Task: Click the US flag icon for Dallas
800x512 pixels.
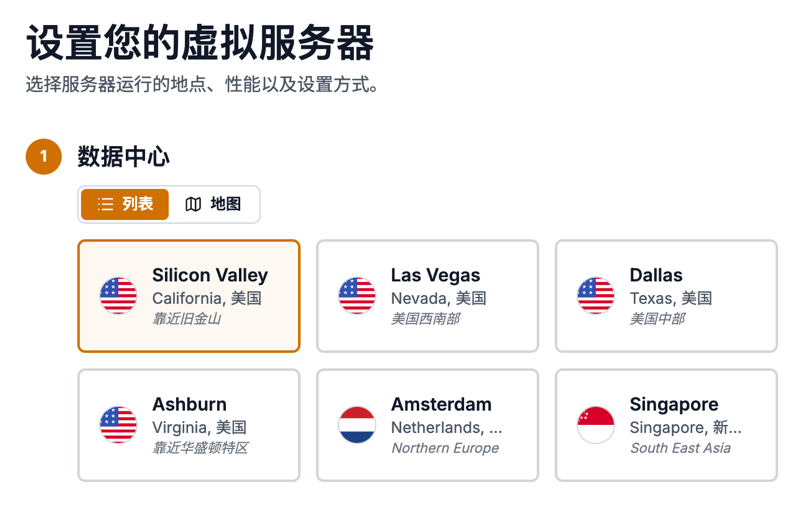Action: [x=596, y=296]
